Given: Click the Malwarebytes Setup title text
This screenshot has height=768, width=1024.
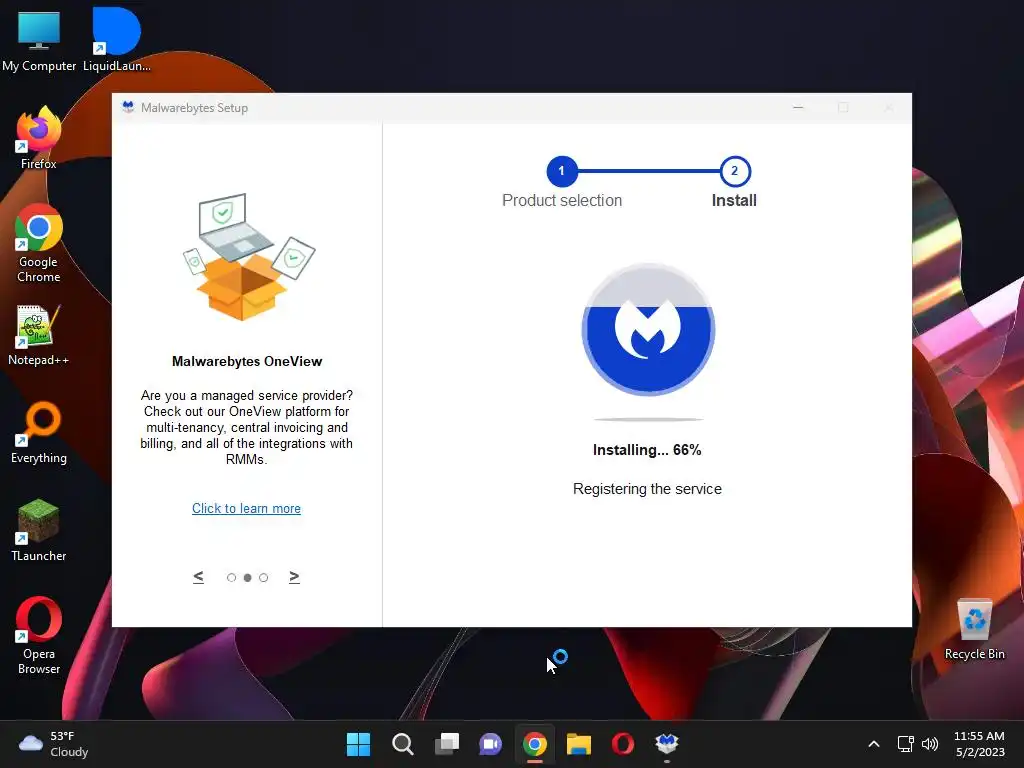Looking at the screenshot, I should [x=195, y=108].
